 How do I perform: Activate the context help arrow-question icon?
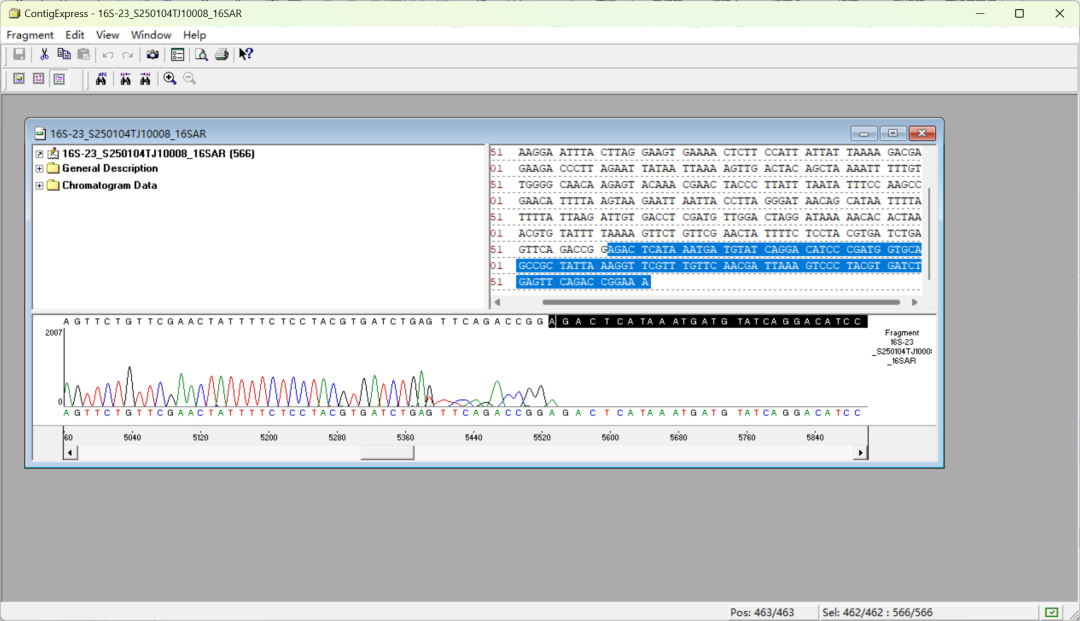246,54
